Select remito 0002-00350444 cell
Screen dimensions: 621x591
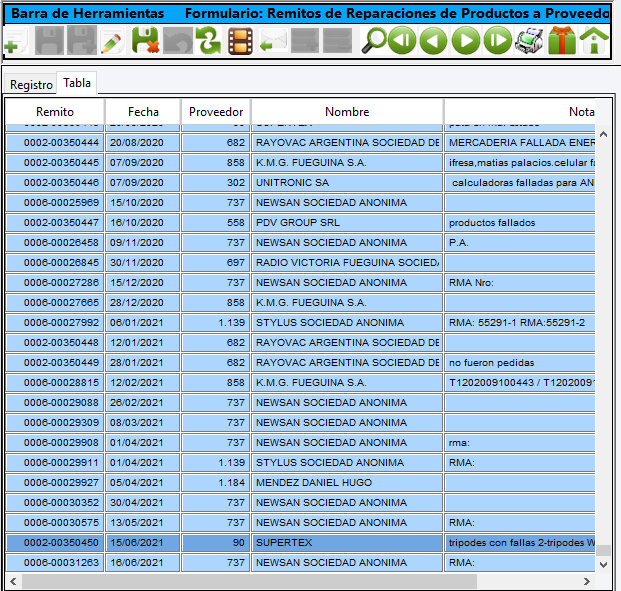click(55, 143)
